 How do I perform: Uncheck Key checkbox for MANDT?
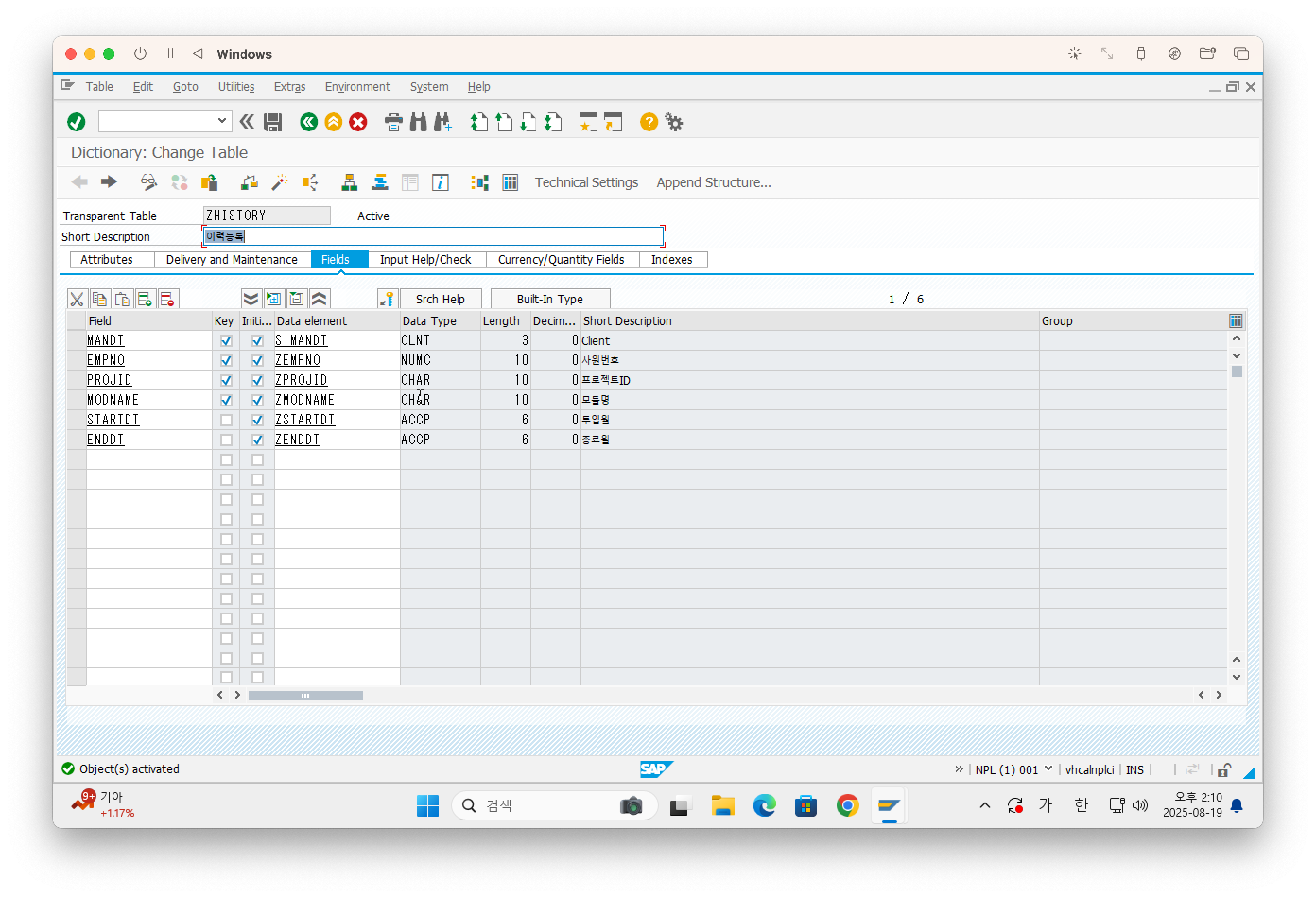226,340
